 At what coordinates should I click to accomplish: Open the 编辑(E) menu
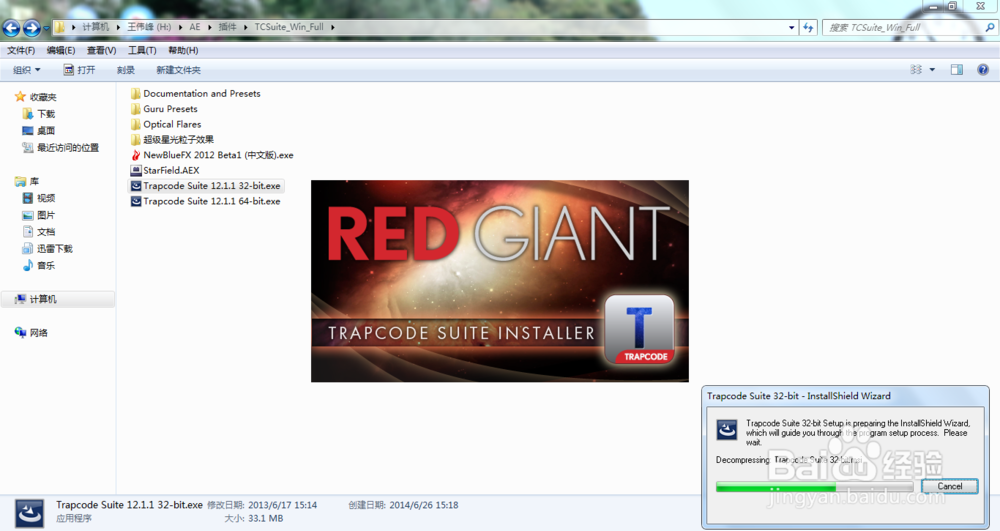pyautogui.click(x=61, y=50)
